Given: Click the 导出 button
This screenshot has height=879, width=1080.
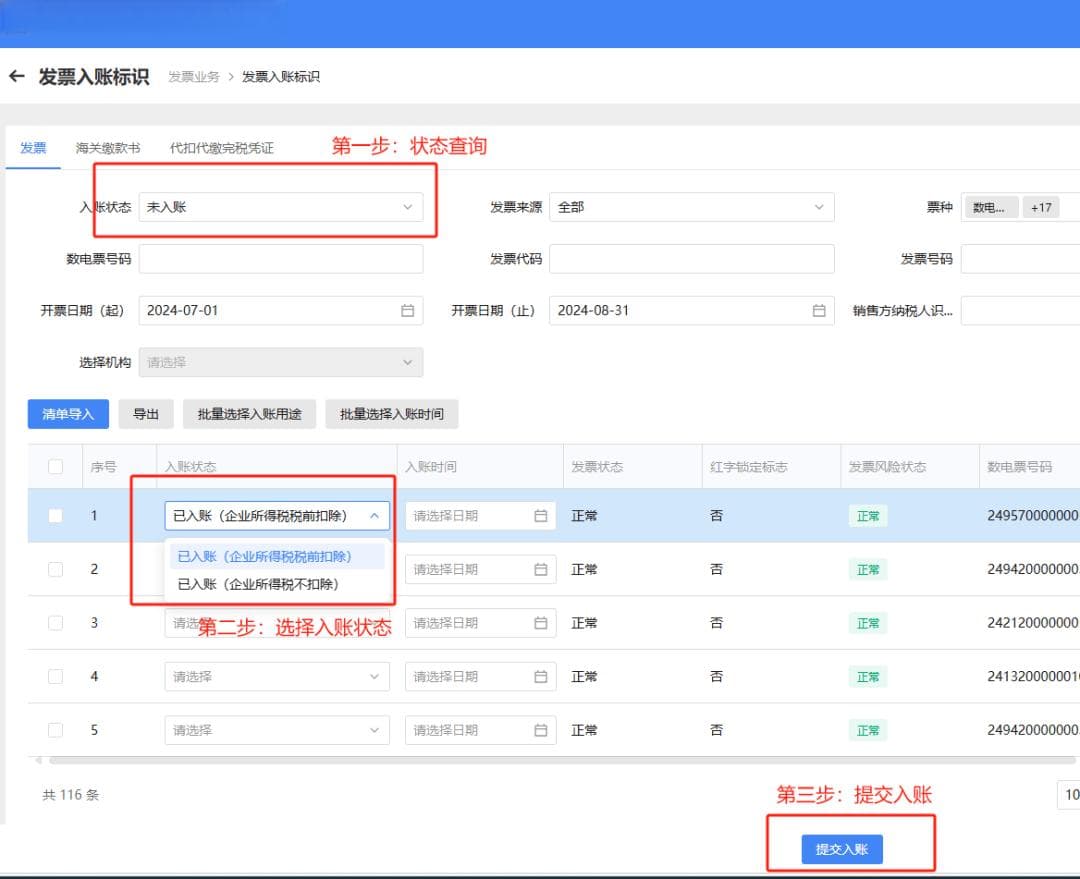Looking at the screenshot, I should [146, 414].
